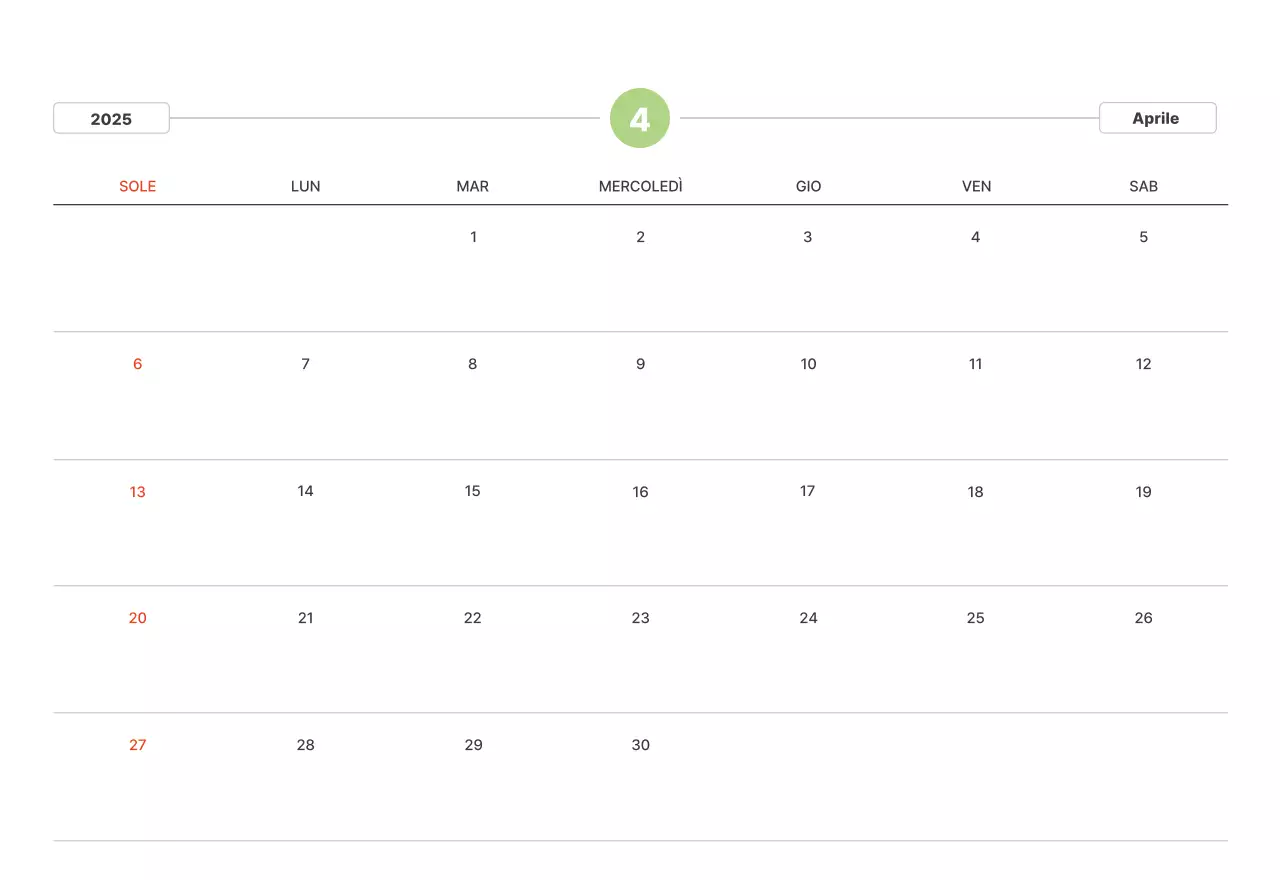This screenshot has height=880, width=1280.
Task: Select the MERCOLEDÌ column header
Action: (x=640, y=186)
